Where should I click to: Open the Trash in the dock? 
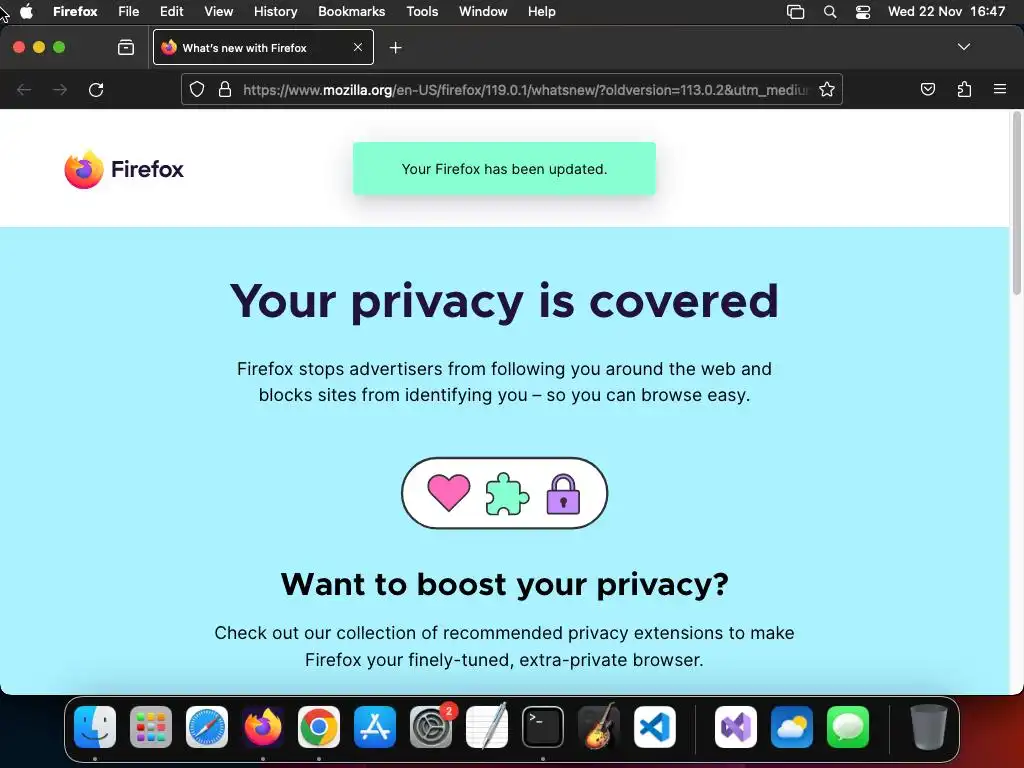(x=929, y=726)
